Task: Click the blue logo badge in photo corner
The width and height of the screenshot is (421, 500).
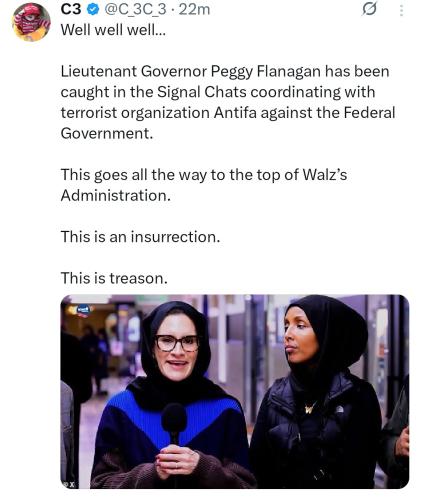Action: (x=83, y=310)
